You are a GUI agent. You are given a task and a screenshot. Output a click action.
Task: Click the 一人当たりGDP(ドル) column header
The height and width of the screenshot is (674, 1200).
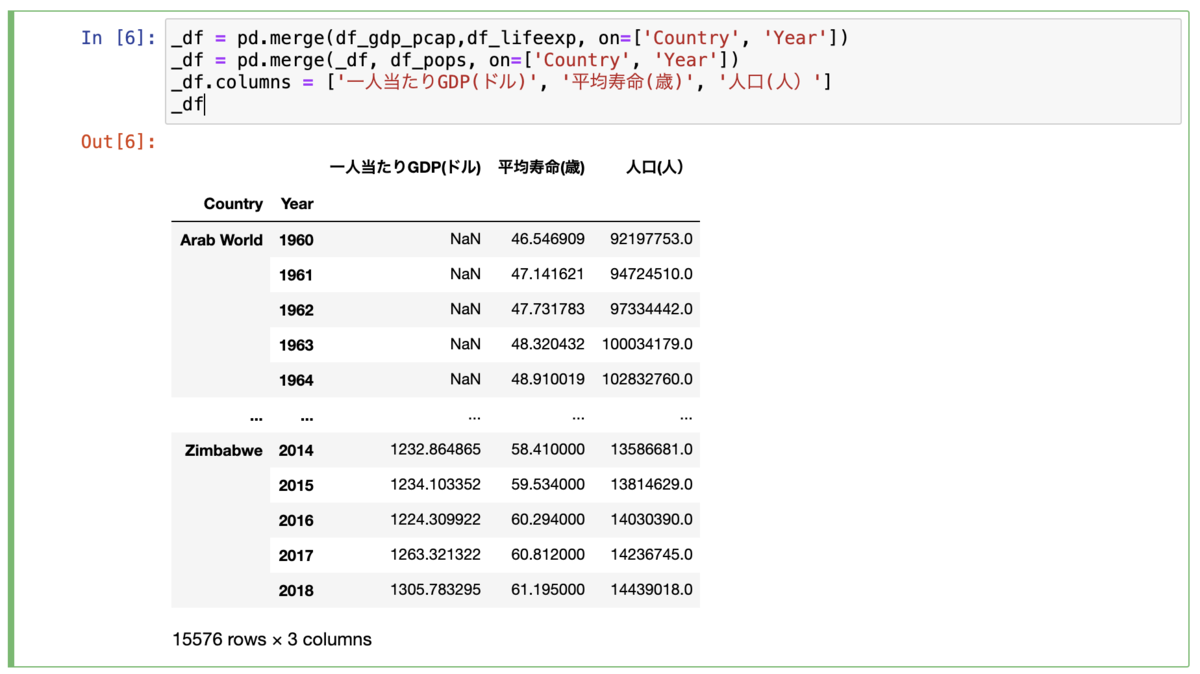pos(405,167)
